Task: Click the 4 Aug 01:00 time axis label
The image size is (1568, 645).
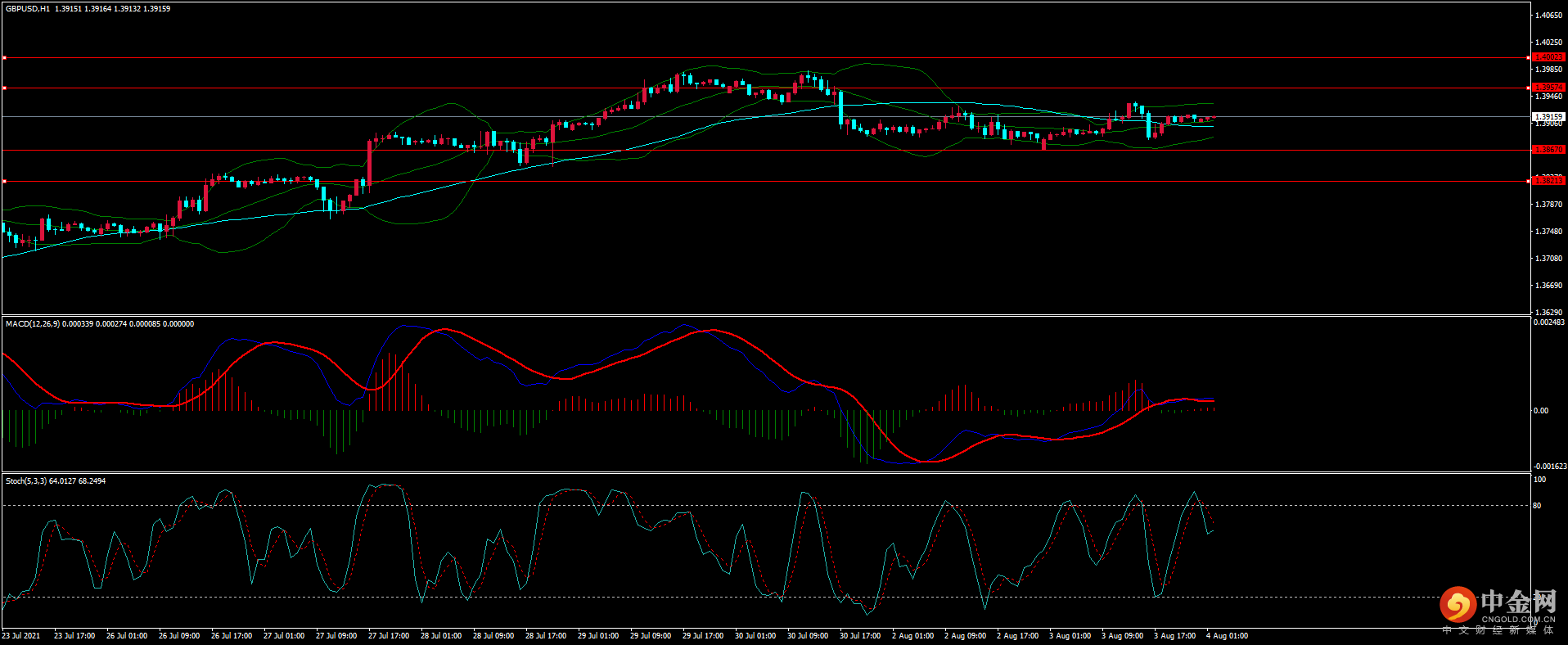Action: [1227, 636]
